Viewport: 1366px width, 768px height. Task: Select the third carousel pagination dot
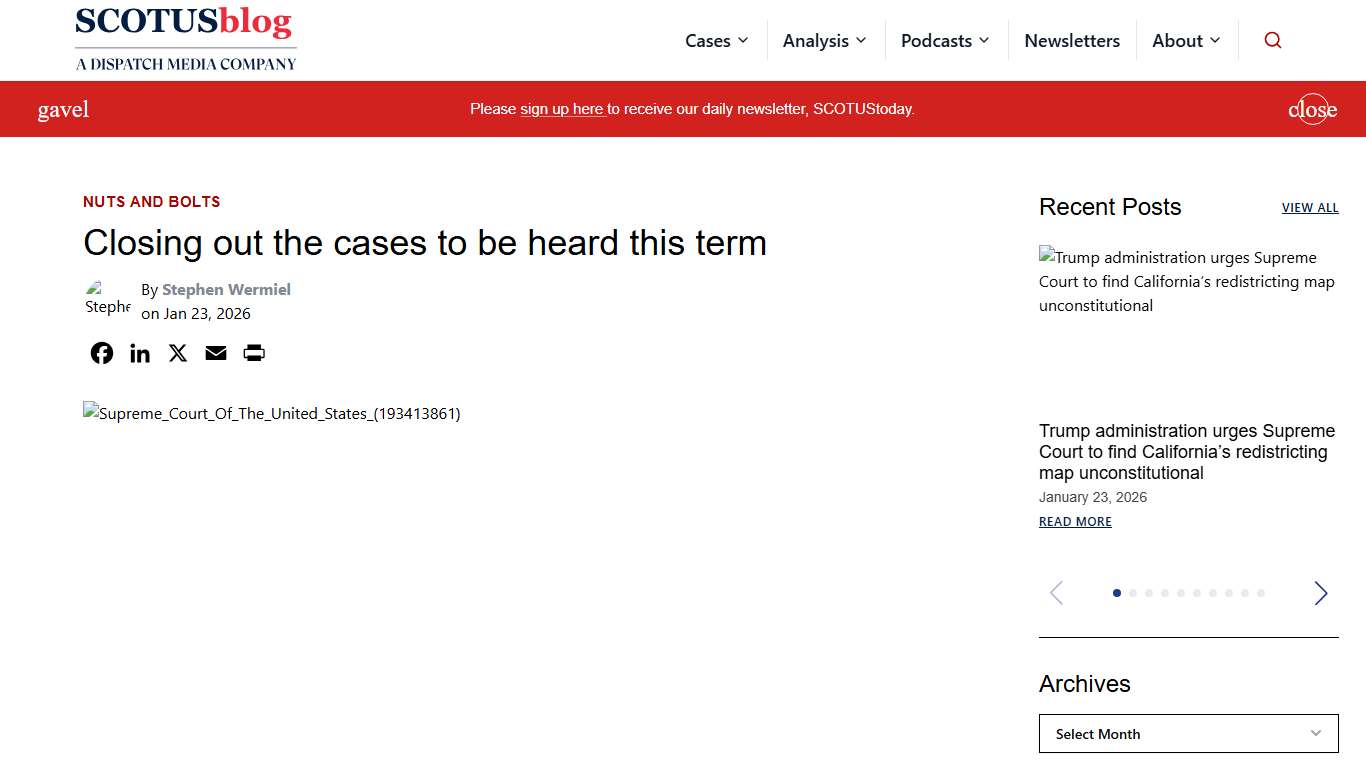(x=1149, y=592)
